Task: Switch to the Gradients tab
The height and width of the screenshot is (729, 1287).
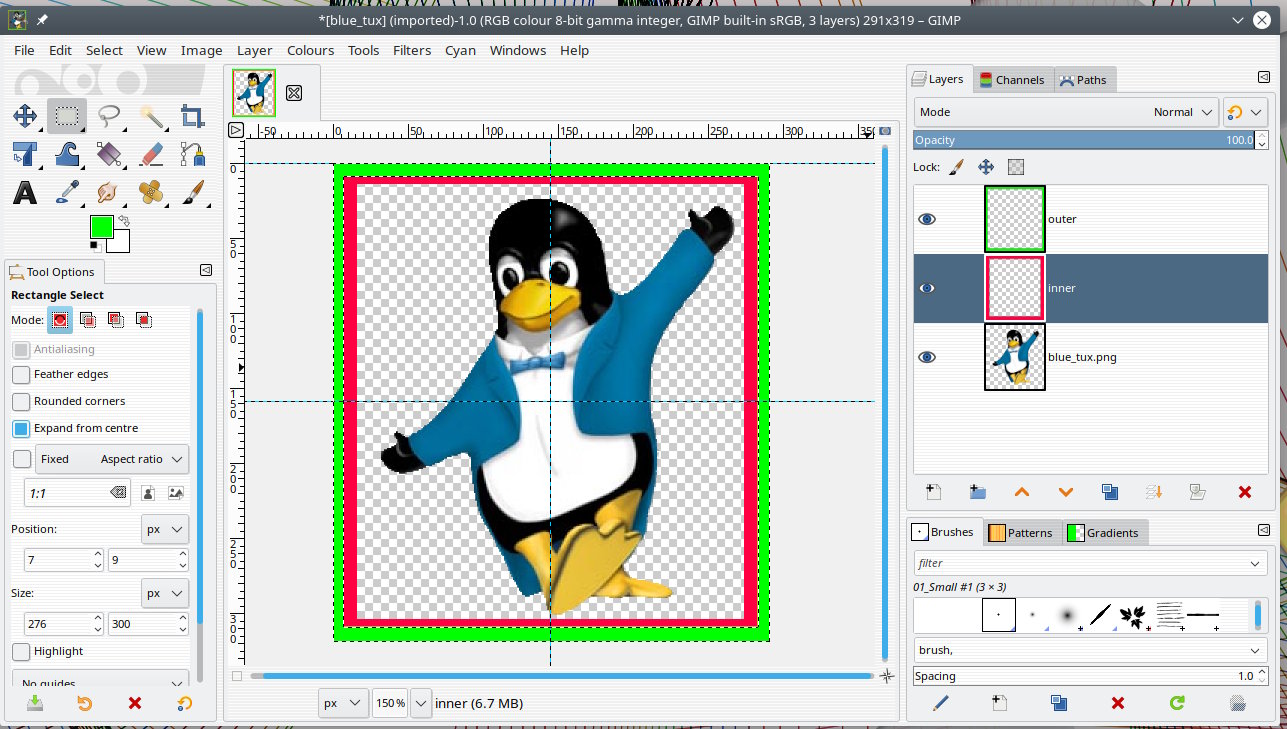Action: pos(1104,532)
